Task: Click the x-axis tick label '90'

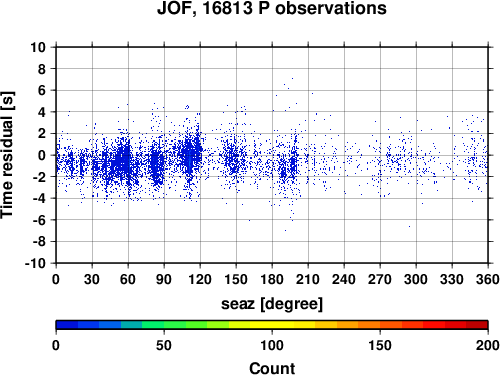Action: pos(164,279)
